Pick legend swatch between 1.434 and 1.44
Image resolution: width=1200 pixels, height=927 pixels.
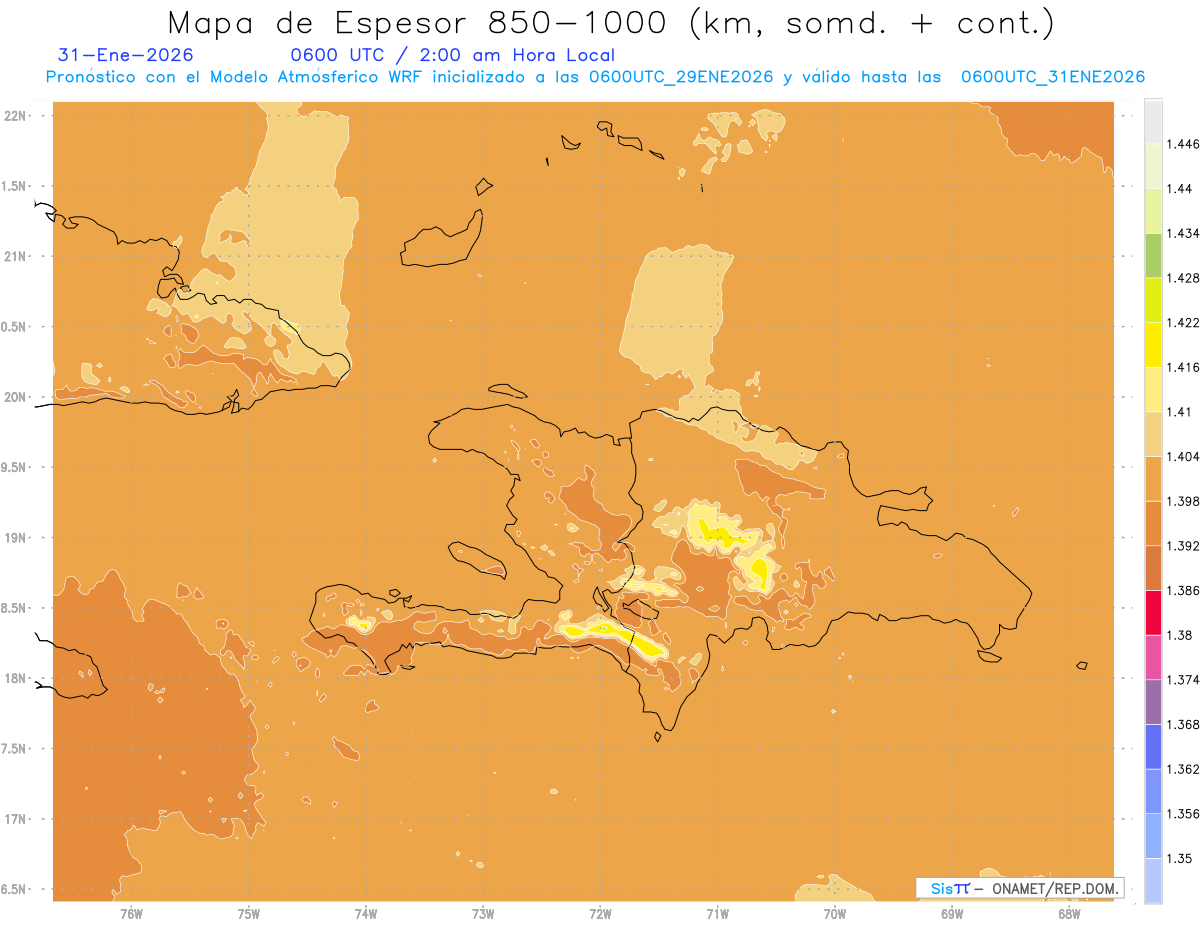(x=1153, y=210)
